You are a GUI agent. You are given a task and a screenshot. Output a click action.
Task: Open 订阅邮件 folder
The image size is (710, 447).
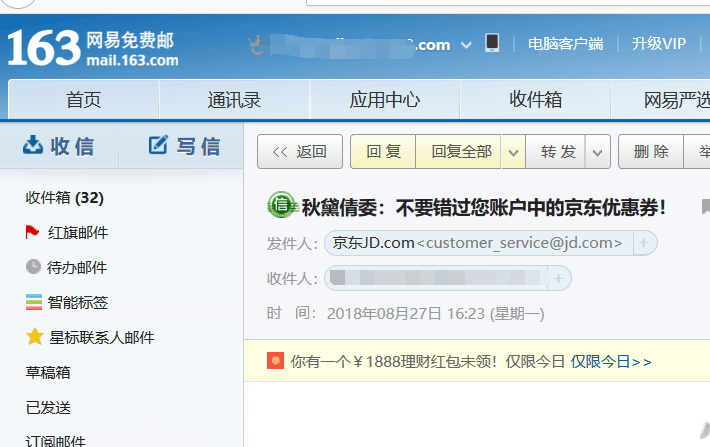(x=56, y=441)
